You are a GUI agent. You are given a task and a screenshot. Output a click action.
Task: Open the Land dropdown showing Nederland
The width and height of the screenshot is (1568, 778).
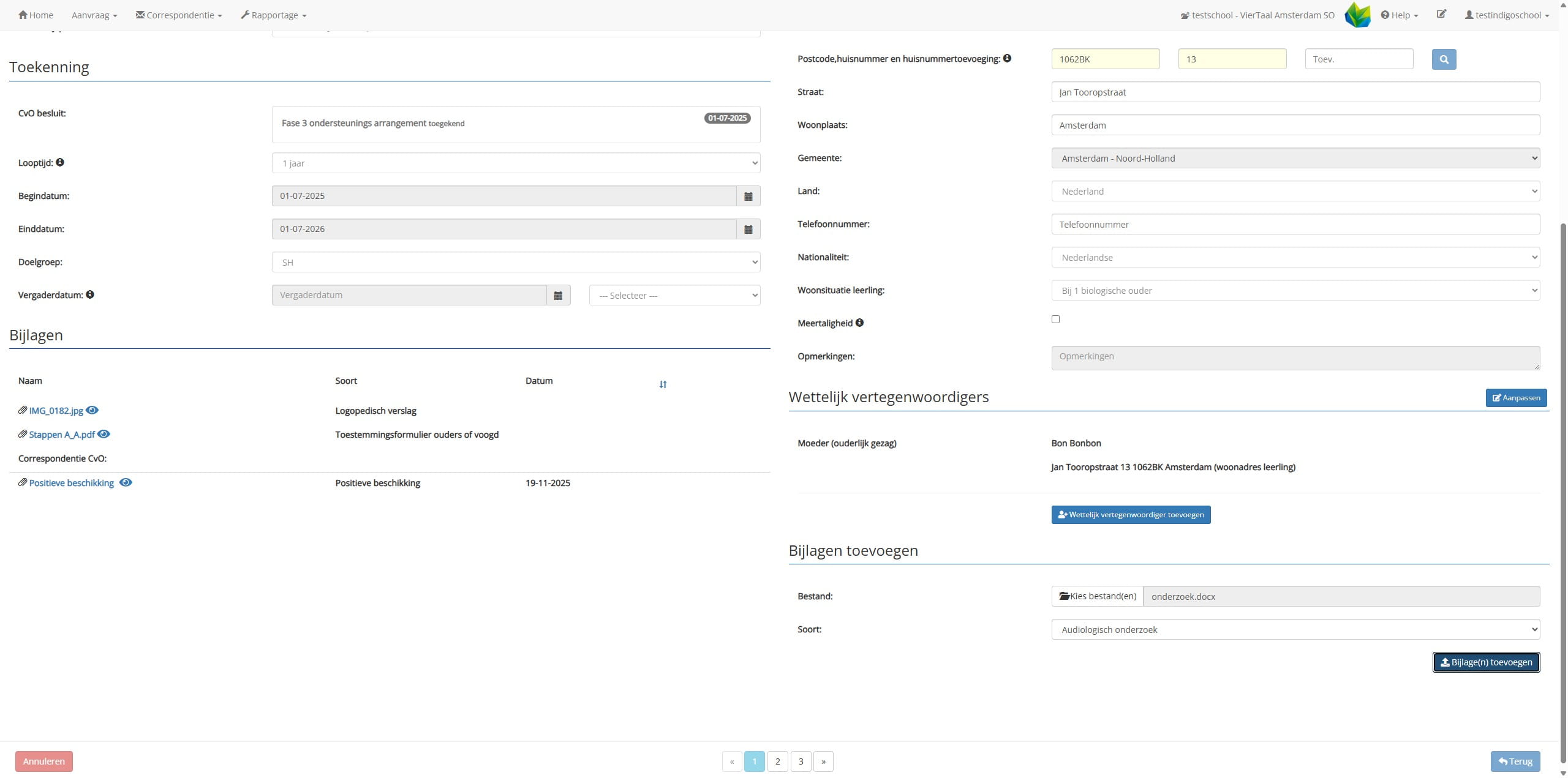coord(1295,191)
